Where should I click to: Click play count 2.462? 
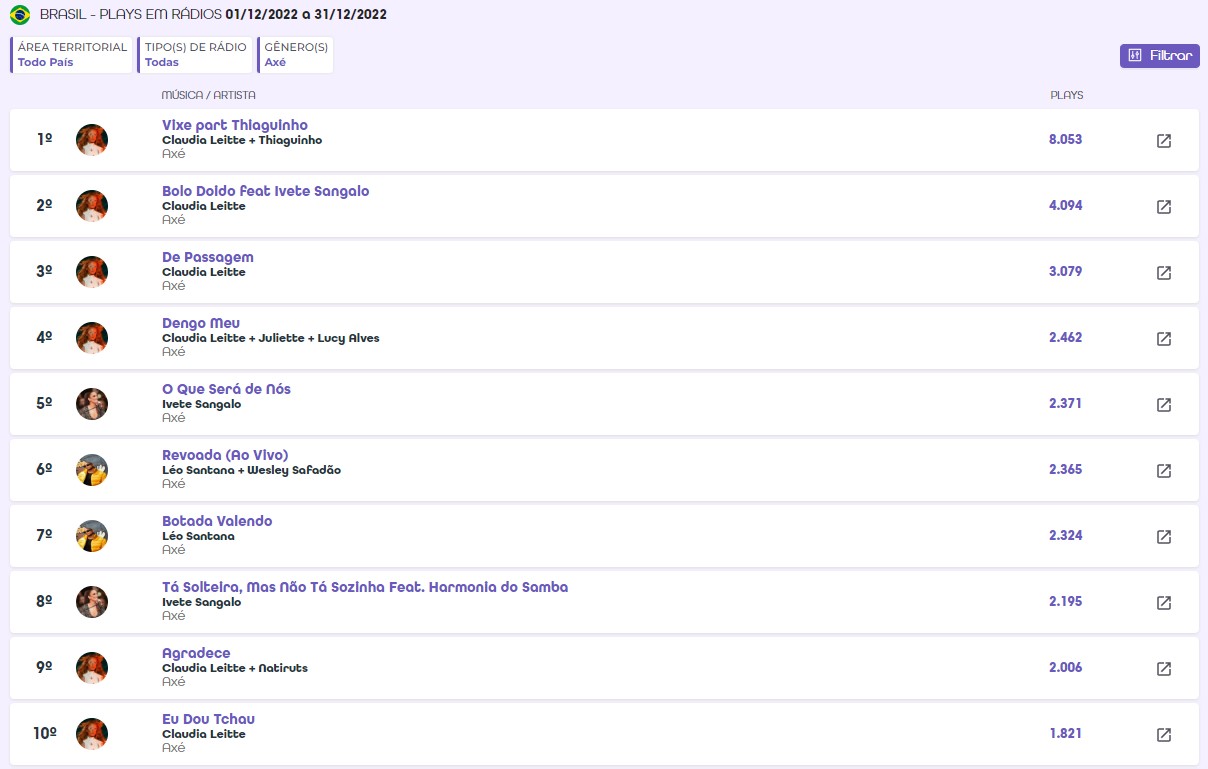coord(1065,338)
